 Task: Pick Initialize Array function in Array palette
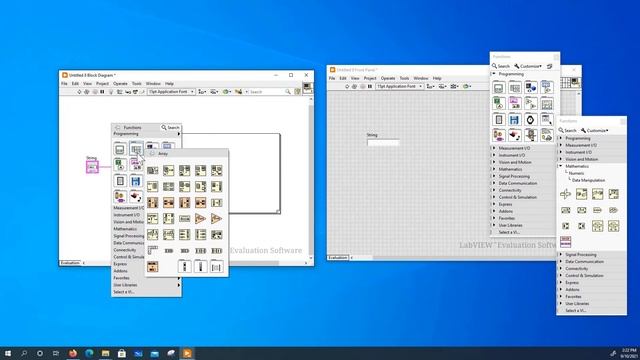coord(153,187)
